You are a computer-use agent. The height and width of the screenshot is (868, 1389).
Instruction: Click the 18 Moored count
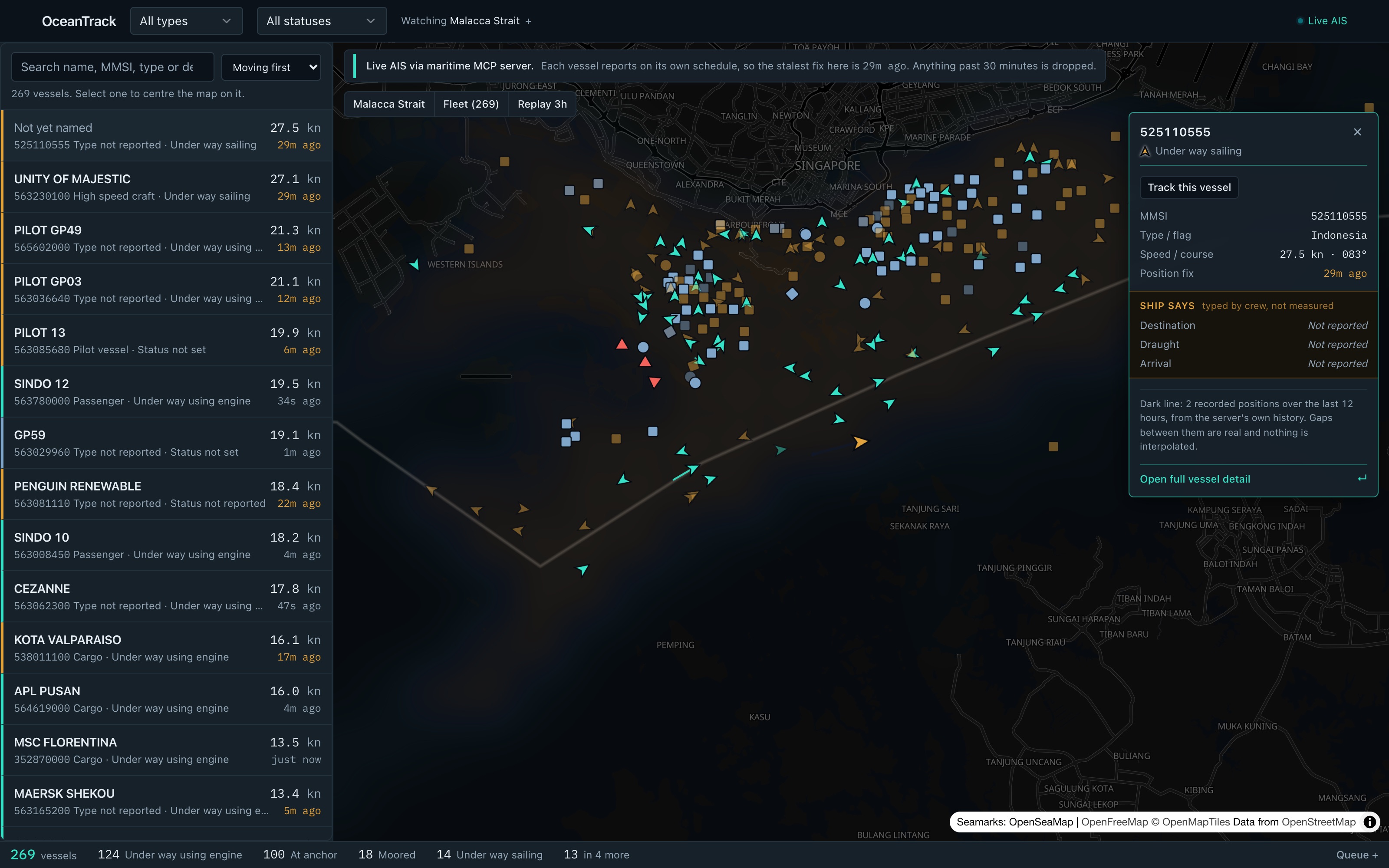click(x=387, y=855)
